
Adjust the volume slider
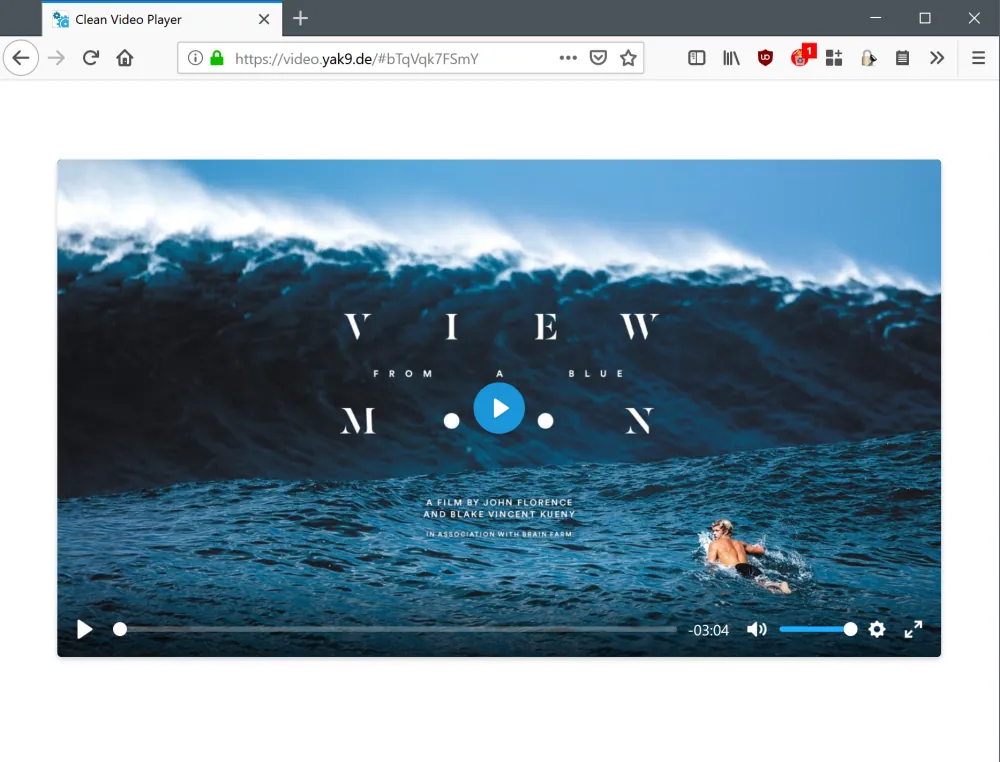[x=818, y=629]
